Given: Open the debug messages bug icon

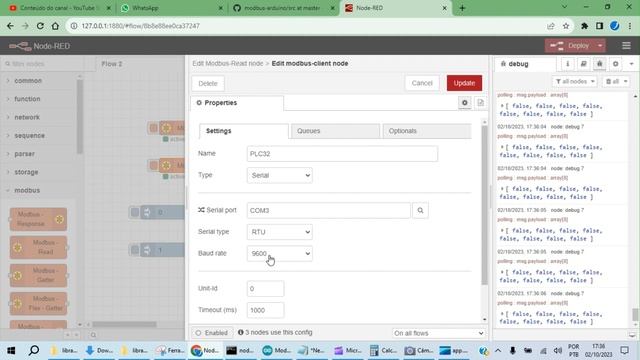Looking at the screenshot, I should coord(599,64).
